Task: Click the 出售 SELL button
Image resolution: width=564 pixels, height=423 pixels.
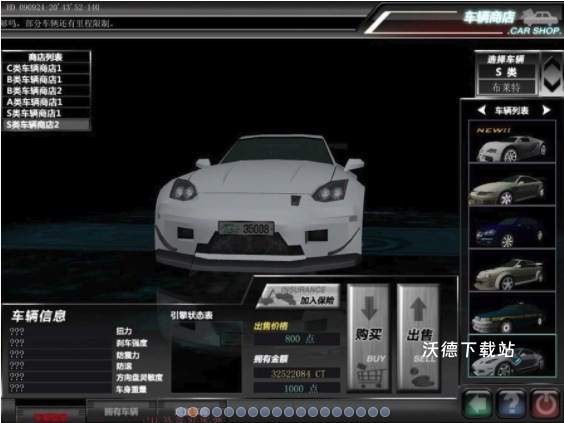Action: click(x=418, y=337)
